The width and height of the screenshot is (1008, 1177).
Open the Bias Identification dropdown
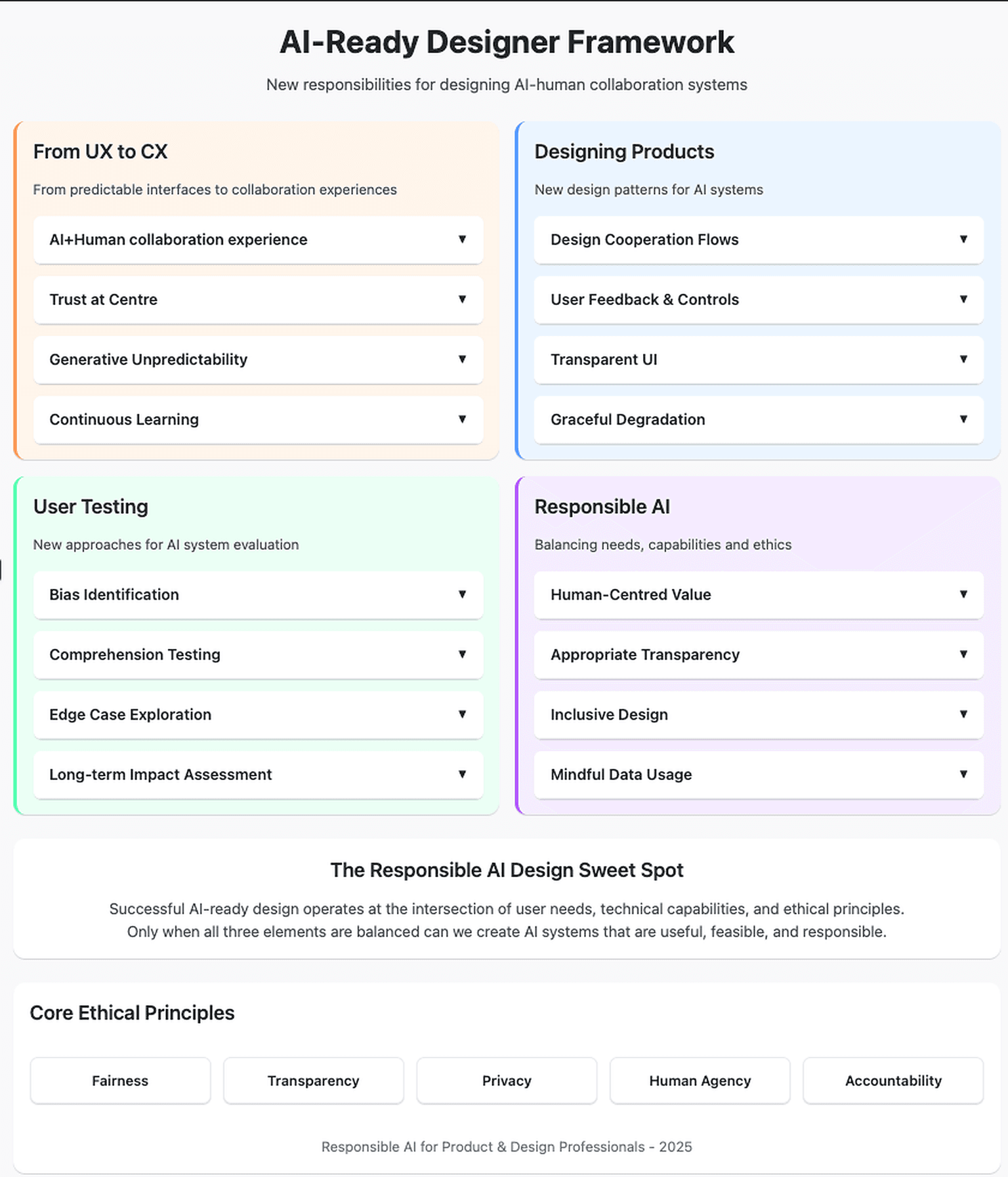point(258,595)
